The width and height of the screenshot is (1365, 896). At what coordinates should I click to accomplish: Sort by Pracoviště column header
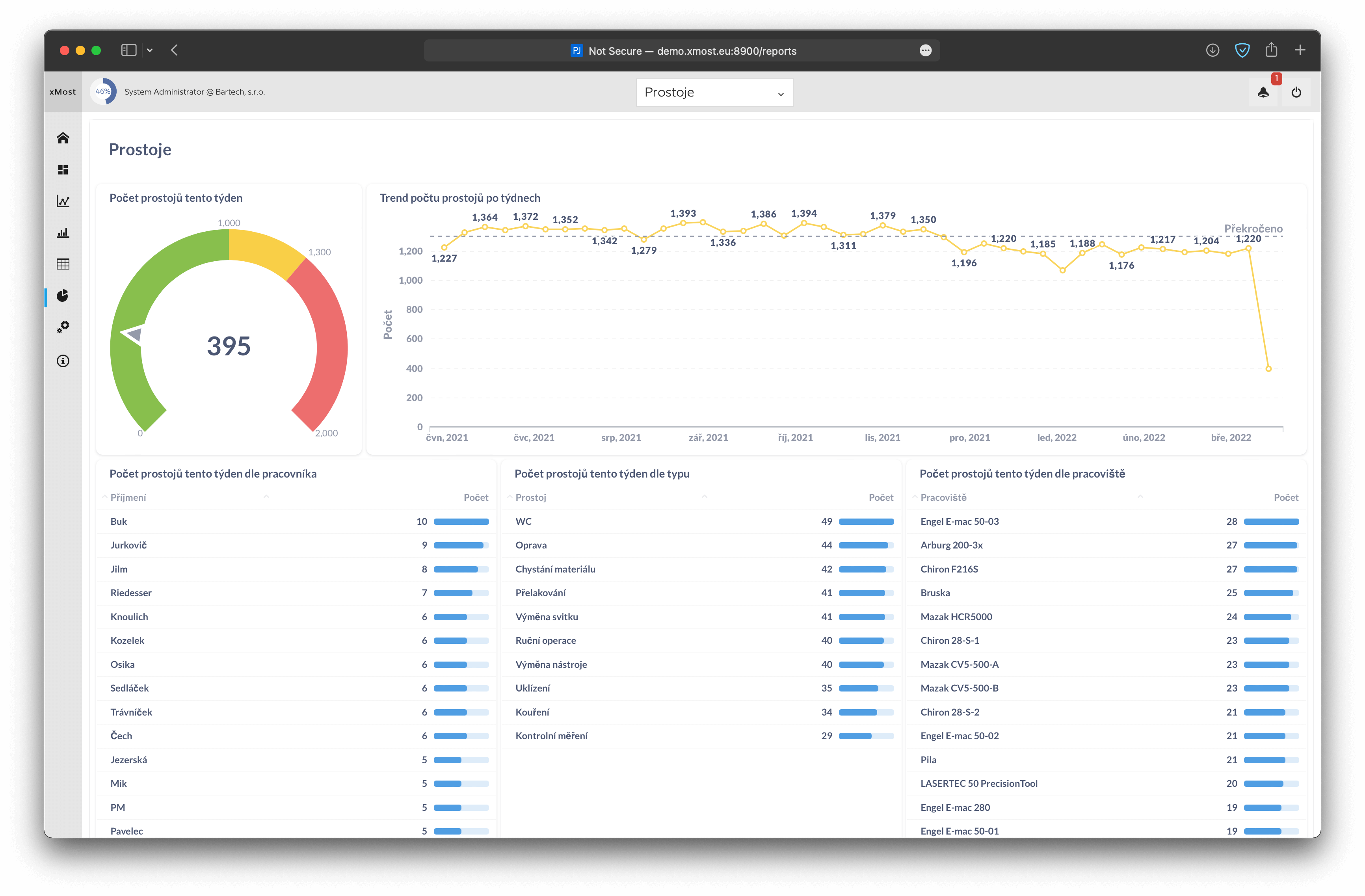(x=943, y=497)
